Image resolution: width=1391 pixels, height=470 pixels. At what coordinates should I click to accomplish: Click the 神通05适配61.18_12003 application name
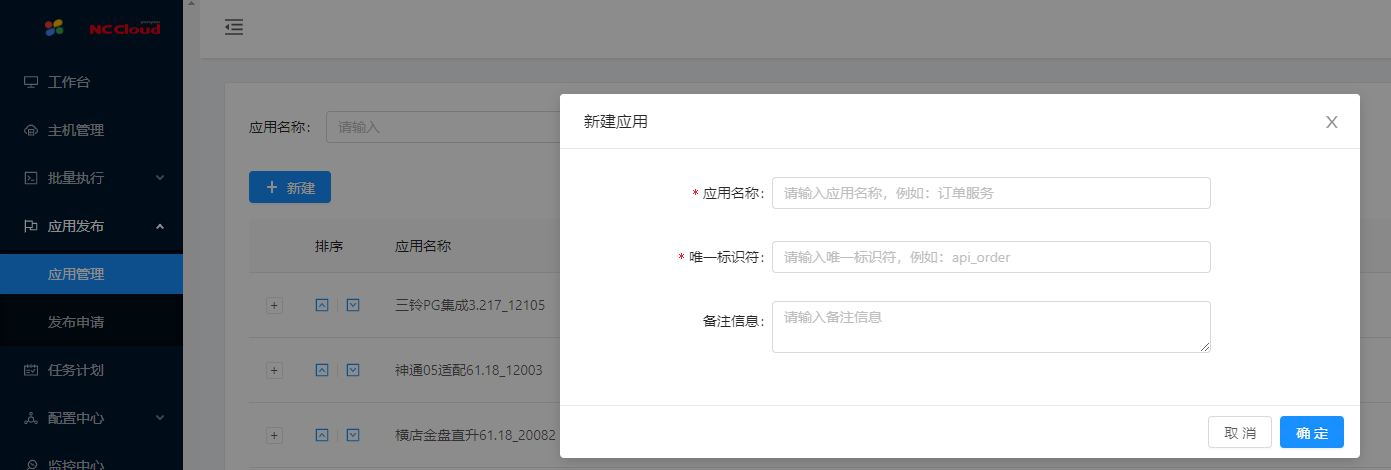pyautogui.click(x=469, y=370)
